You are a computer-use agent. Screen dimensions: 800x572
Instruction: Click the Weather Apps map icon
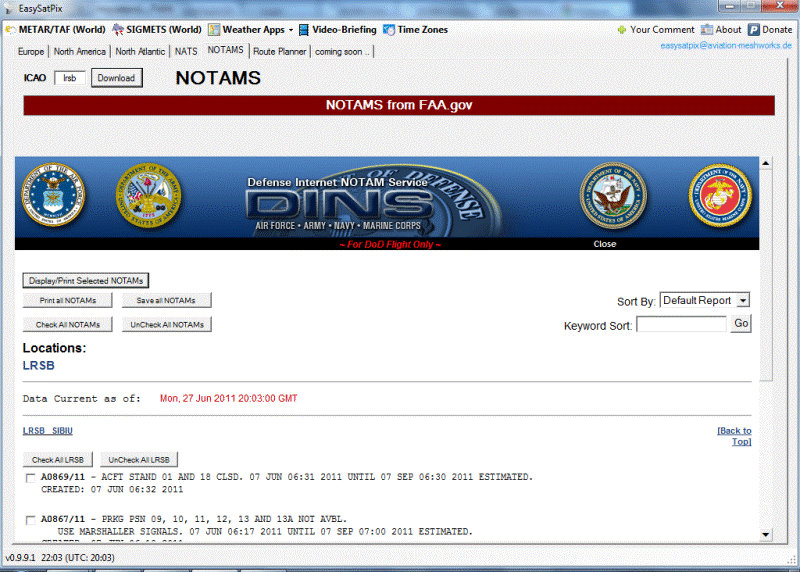click(214, 30)
